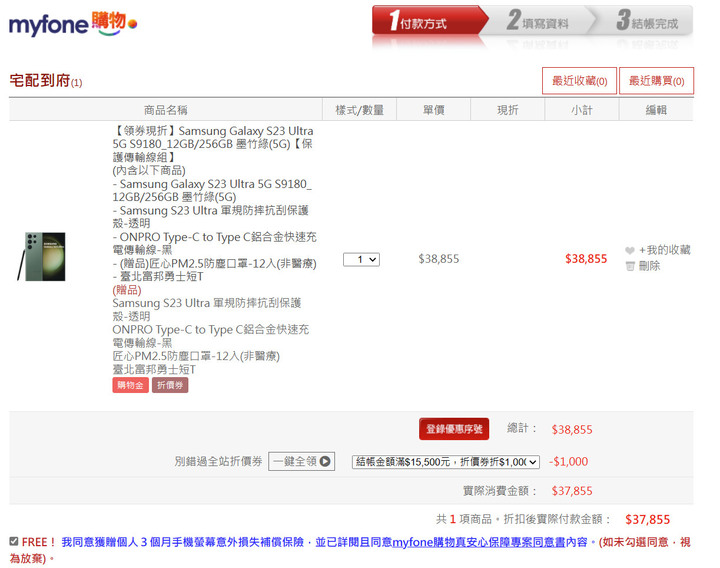Click the 編輯 column header

656,110
